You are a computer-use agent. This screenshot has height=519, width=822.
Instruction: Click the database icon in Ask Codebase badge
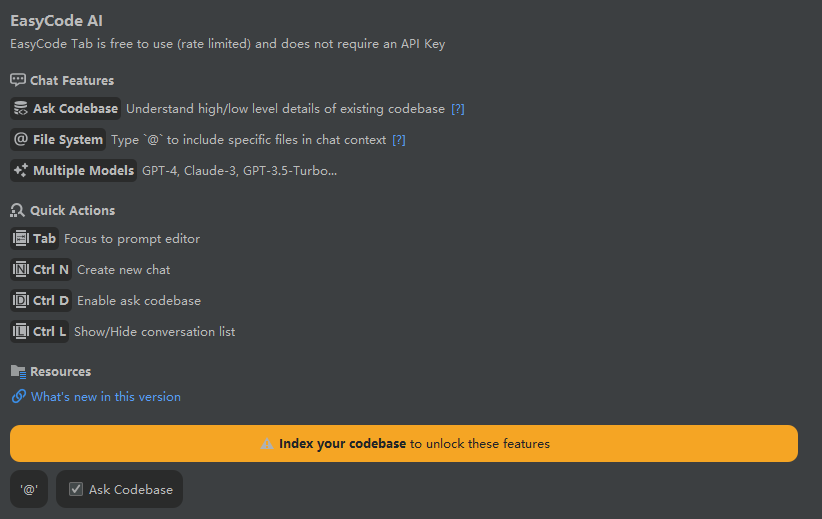point(21,108)
